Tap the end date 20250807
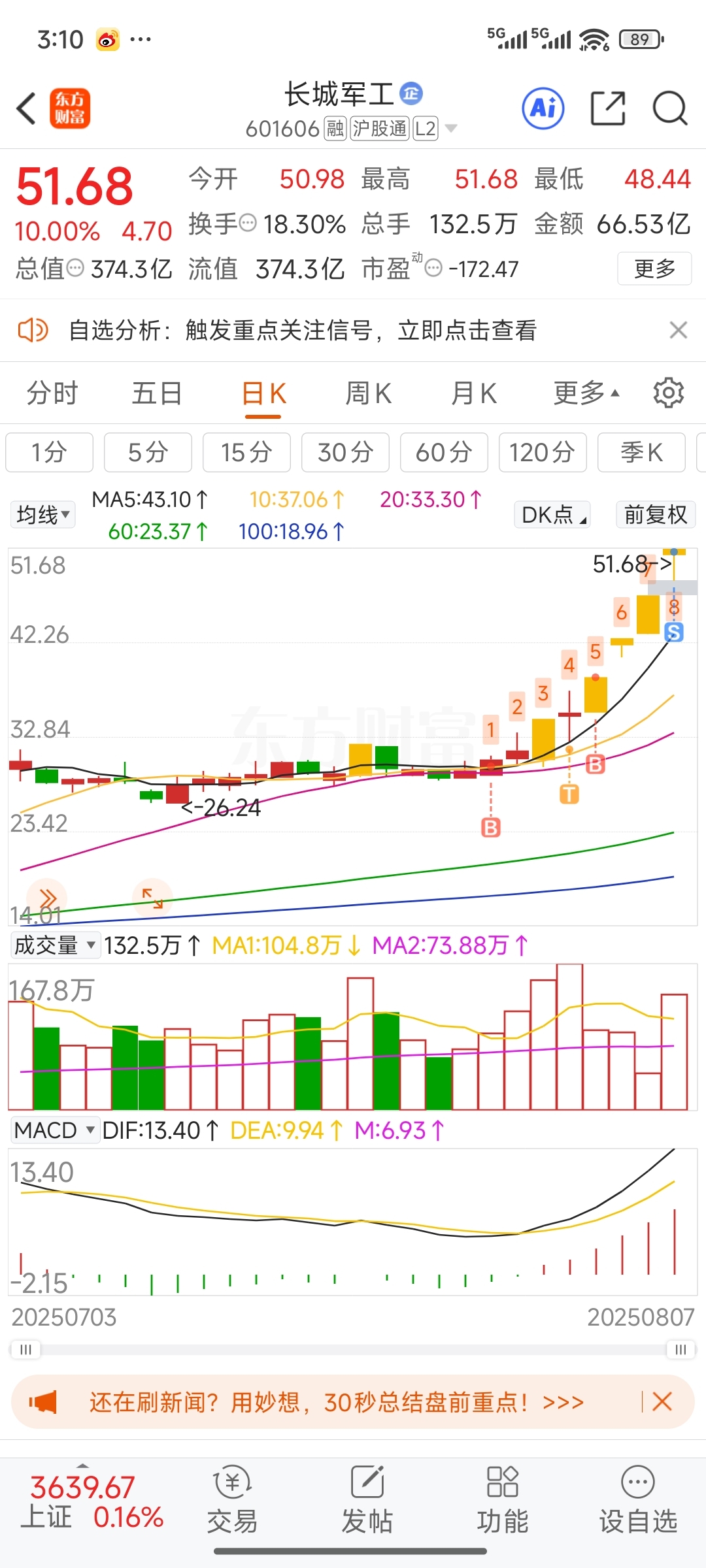 point(641,1317)
